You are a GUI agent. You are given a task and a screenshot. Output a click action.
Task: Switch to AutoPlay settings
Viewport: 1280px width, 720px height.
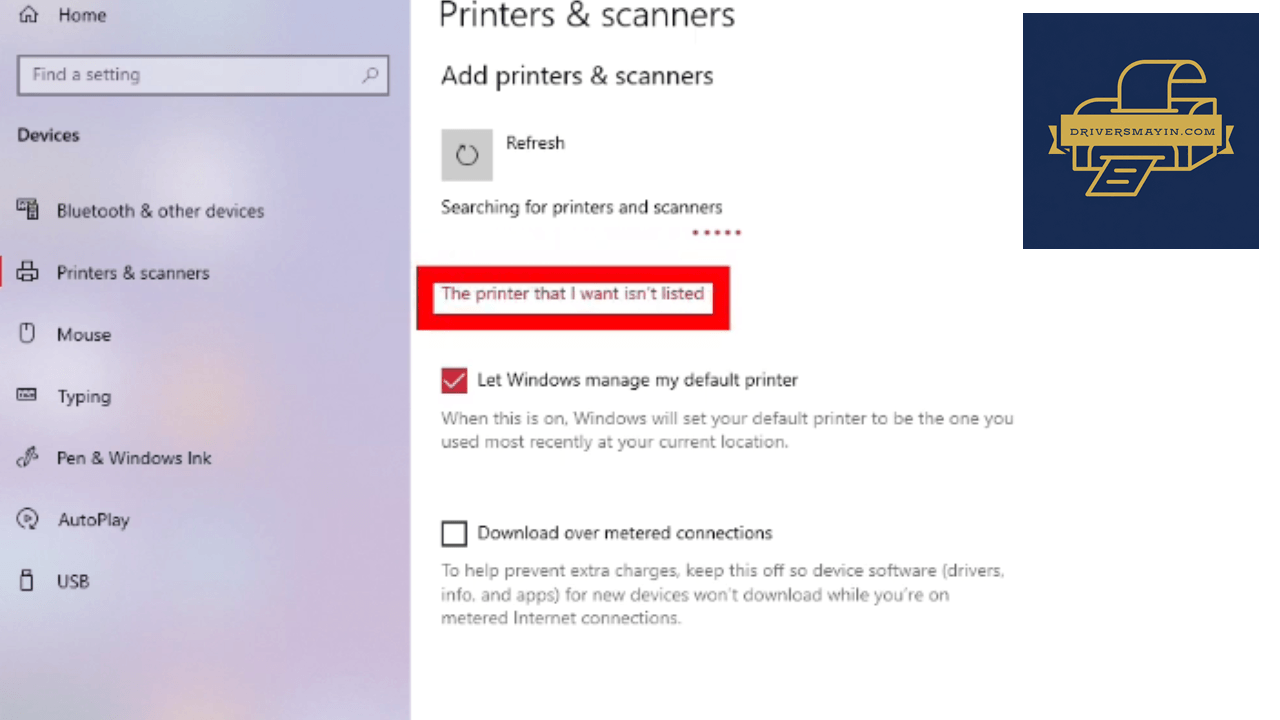pos(93,520)
